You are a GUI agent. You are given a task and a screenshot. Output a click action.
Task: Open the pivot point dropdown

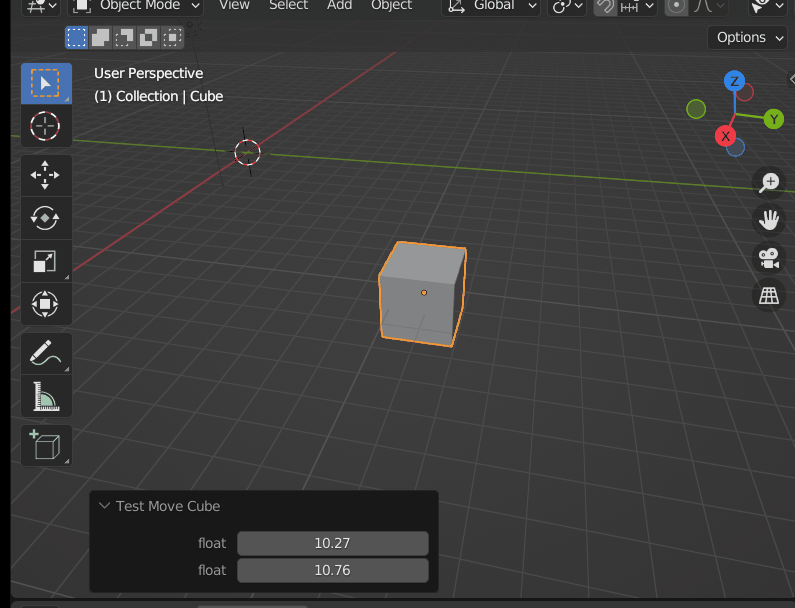567,6
